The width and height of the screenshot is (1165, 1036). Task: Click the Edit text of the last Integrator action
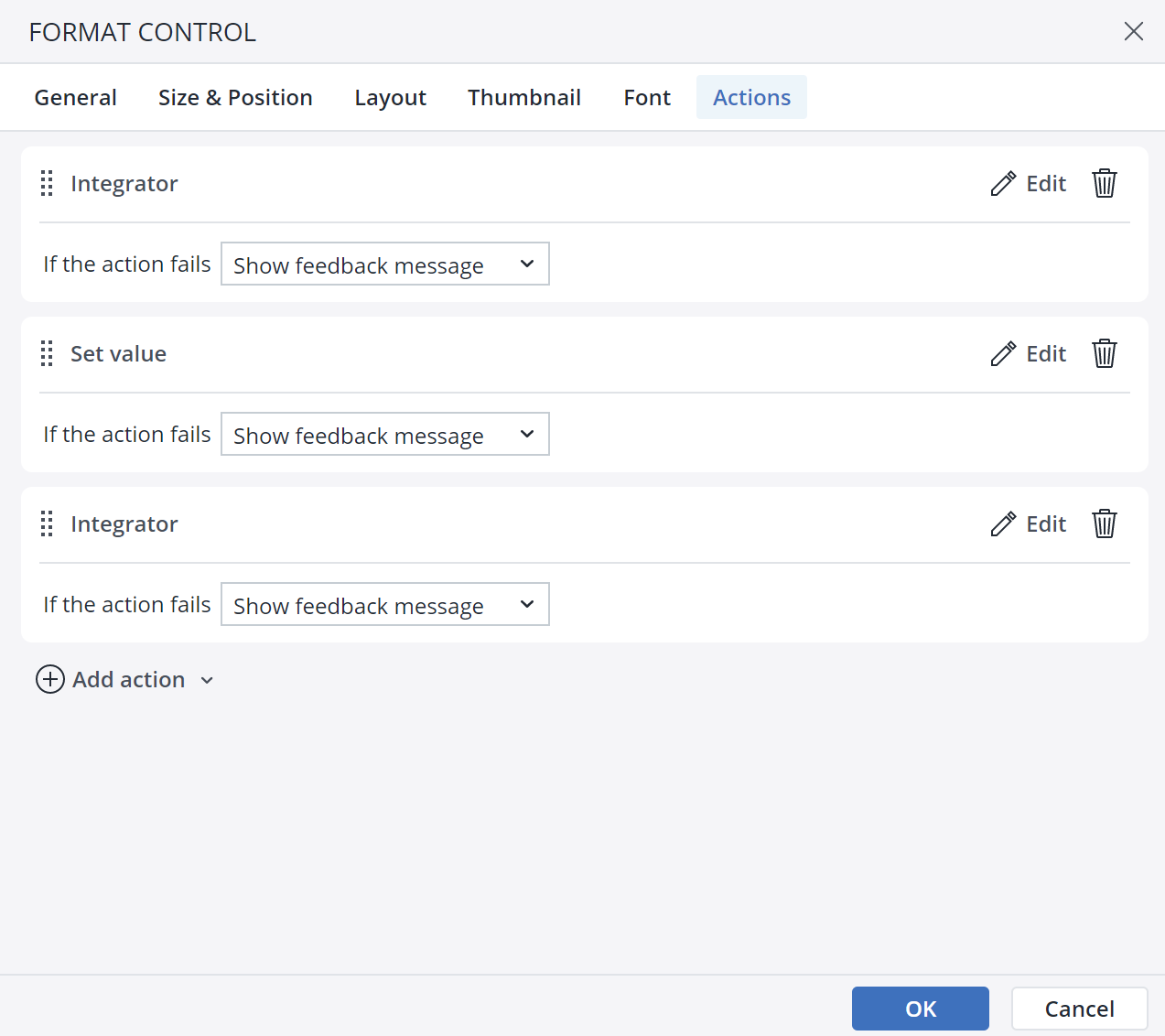point(1046,523)
